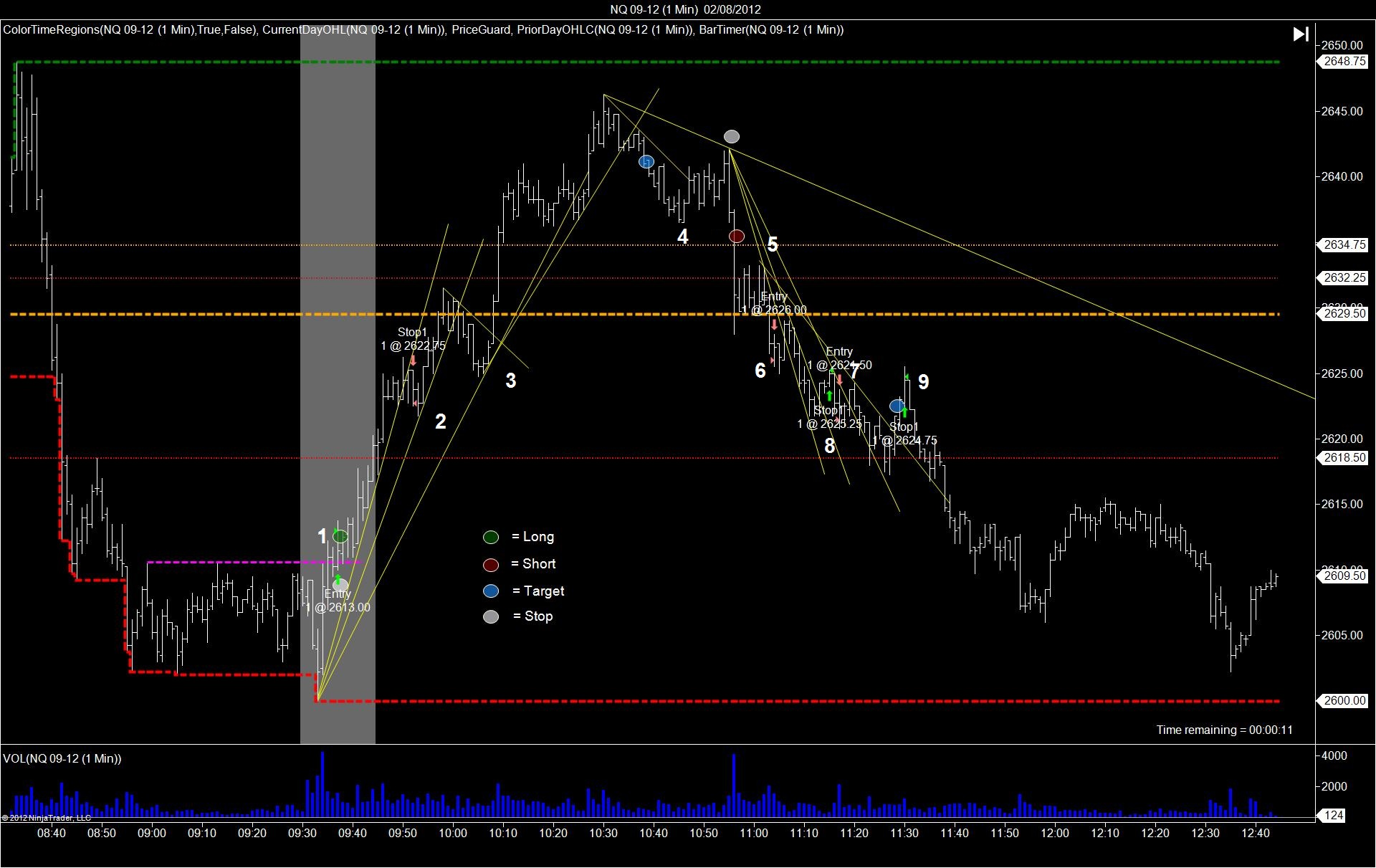Click the blue legend circle for Target
This screenshot has height=868, width=1376.
click(491, 591)
